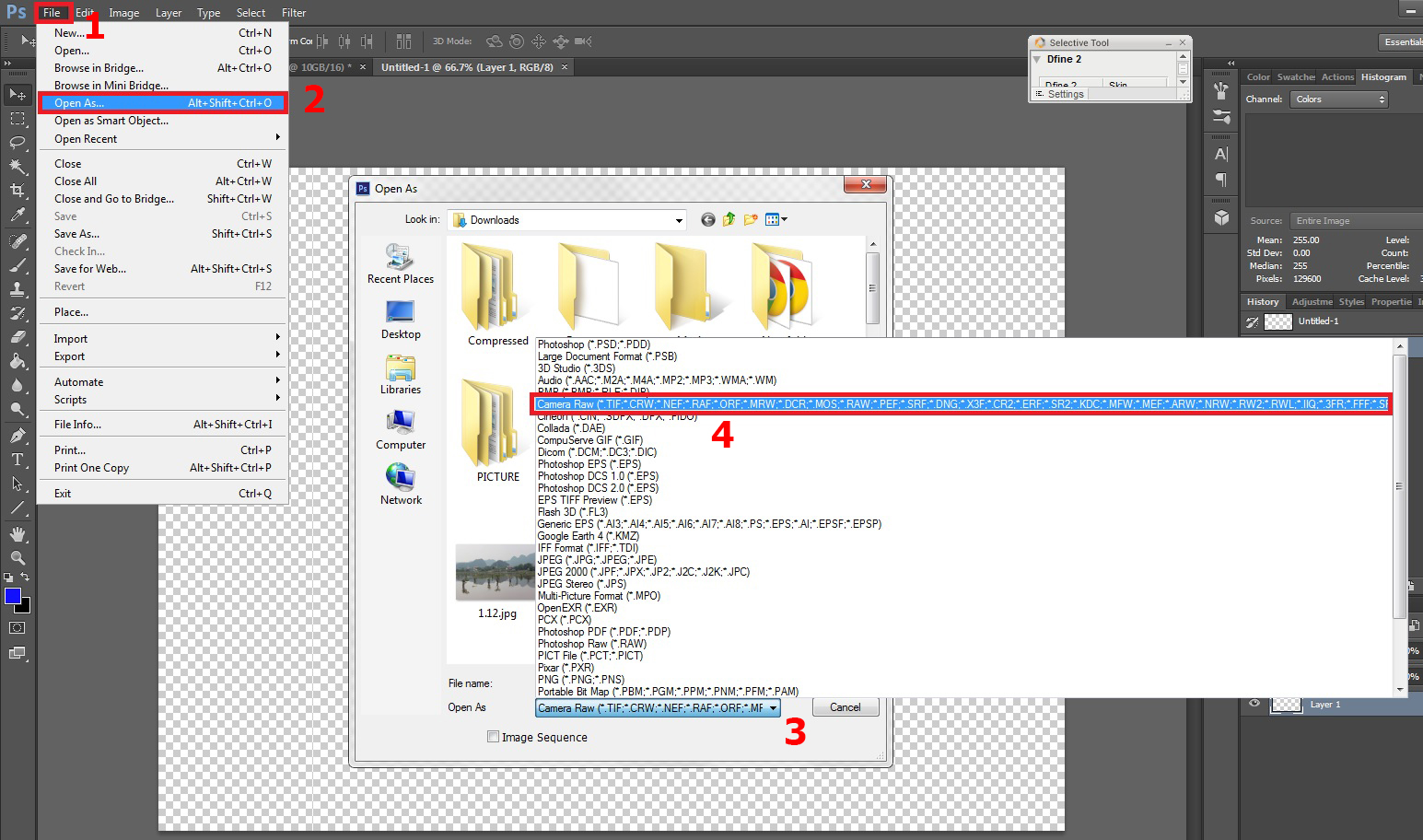Select the Lasso tool
Image resolution: width=1423 pixels, height=840 pixels.
(17, 143)
